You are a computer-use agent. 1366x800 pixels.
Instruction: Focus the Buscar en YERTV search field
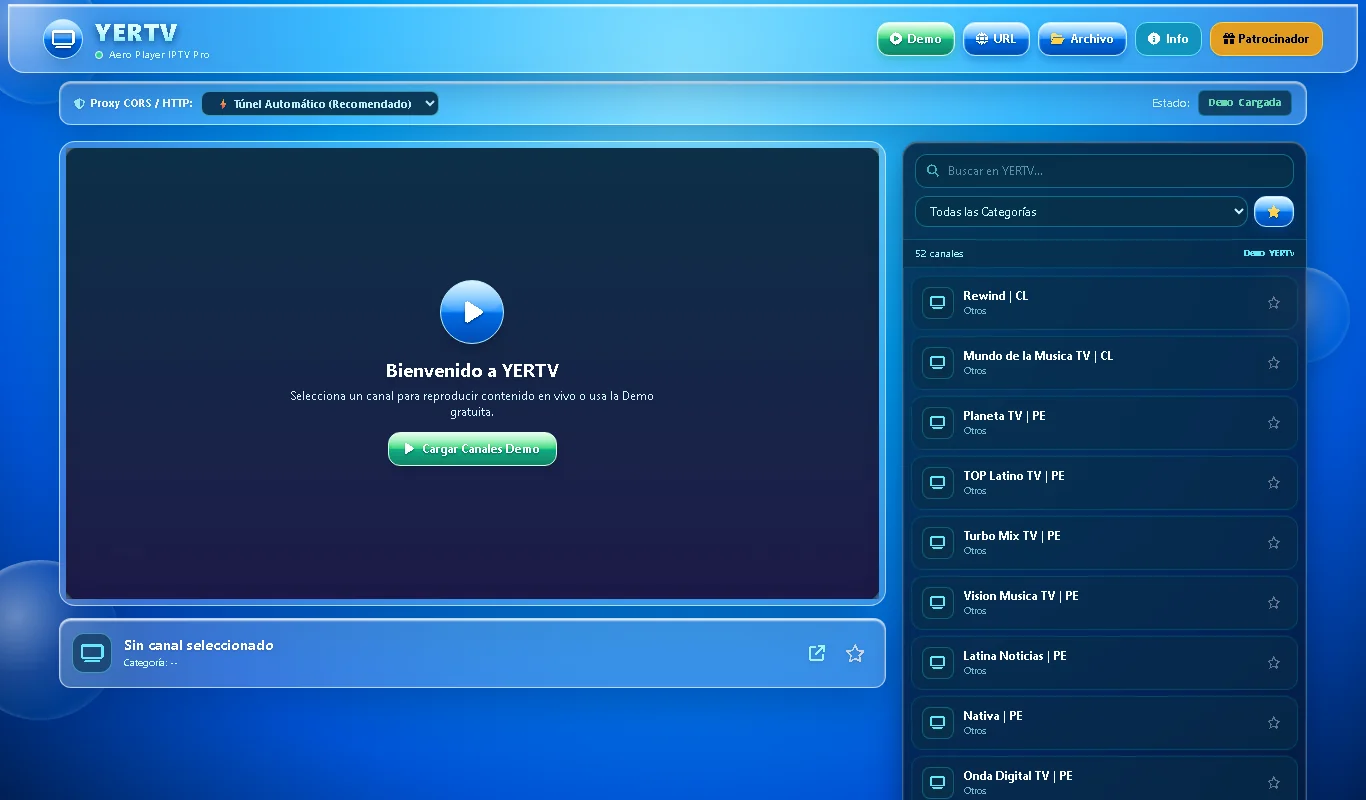(1104, 171)
